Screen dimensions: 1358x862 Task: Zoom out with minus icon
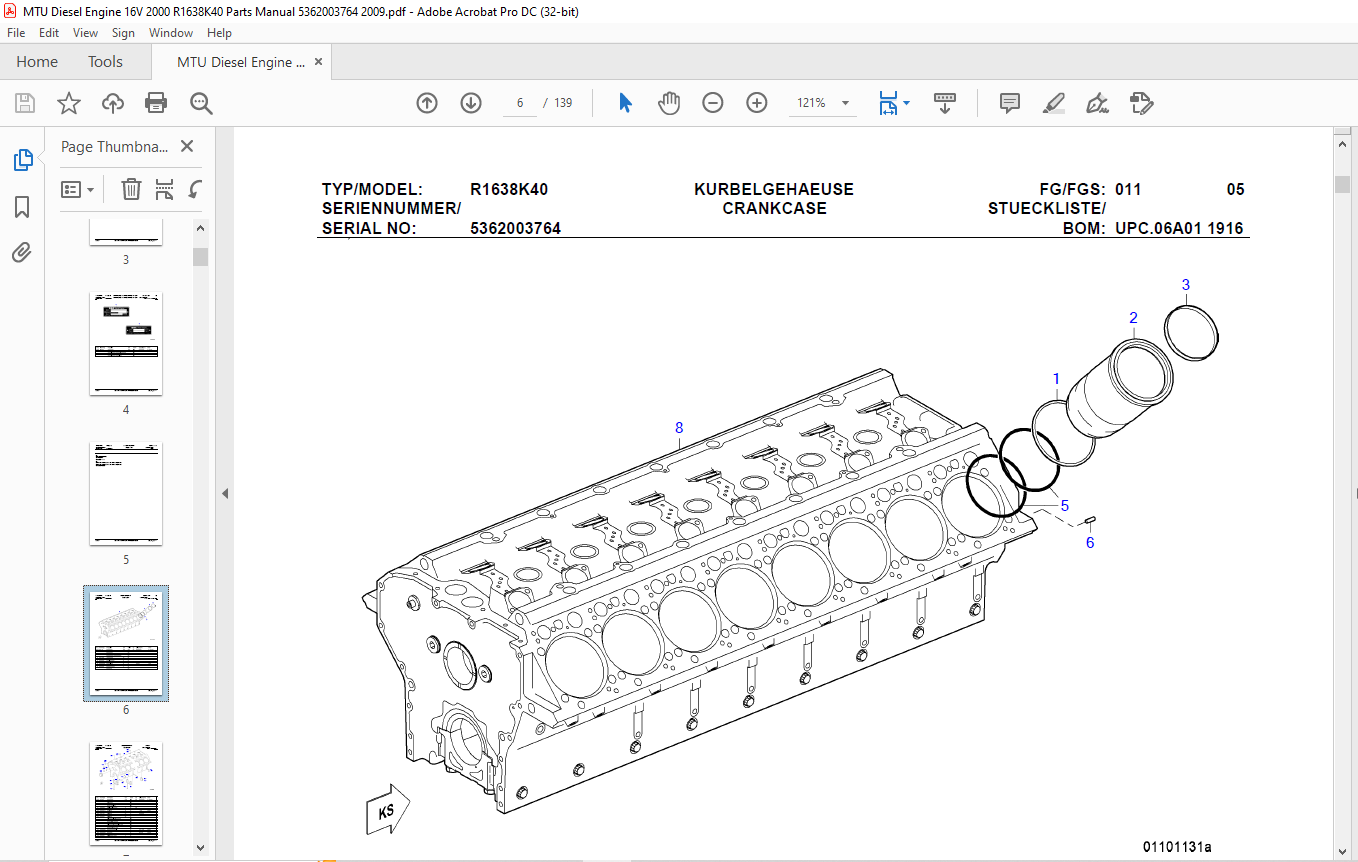[713, 103]
